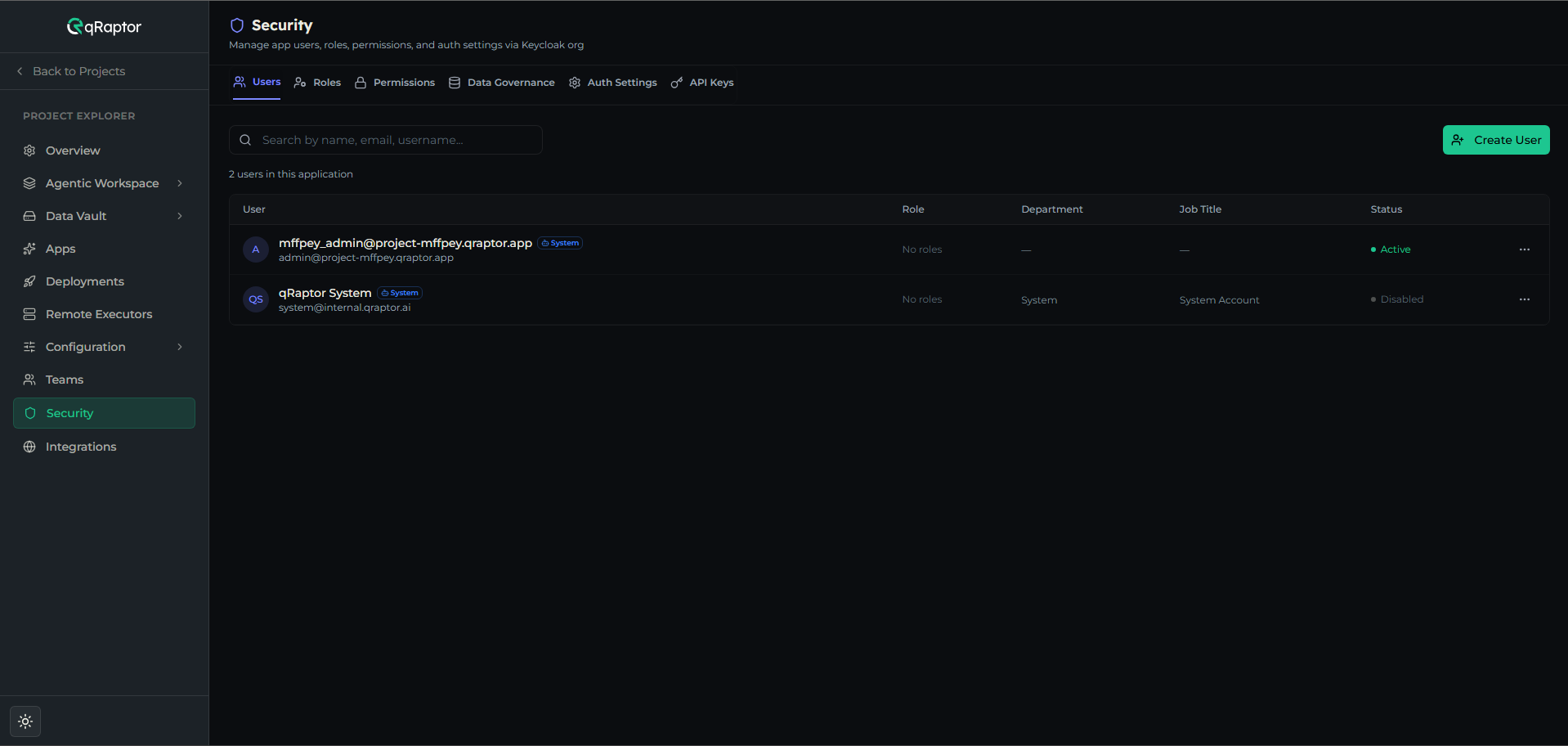Open Teams in the sidebar
The width and height of the screenshot is (1568, 746).
tap(104, 380)
